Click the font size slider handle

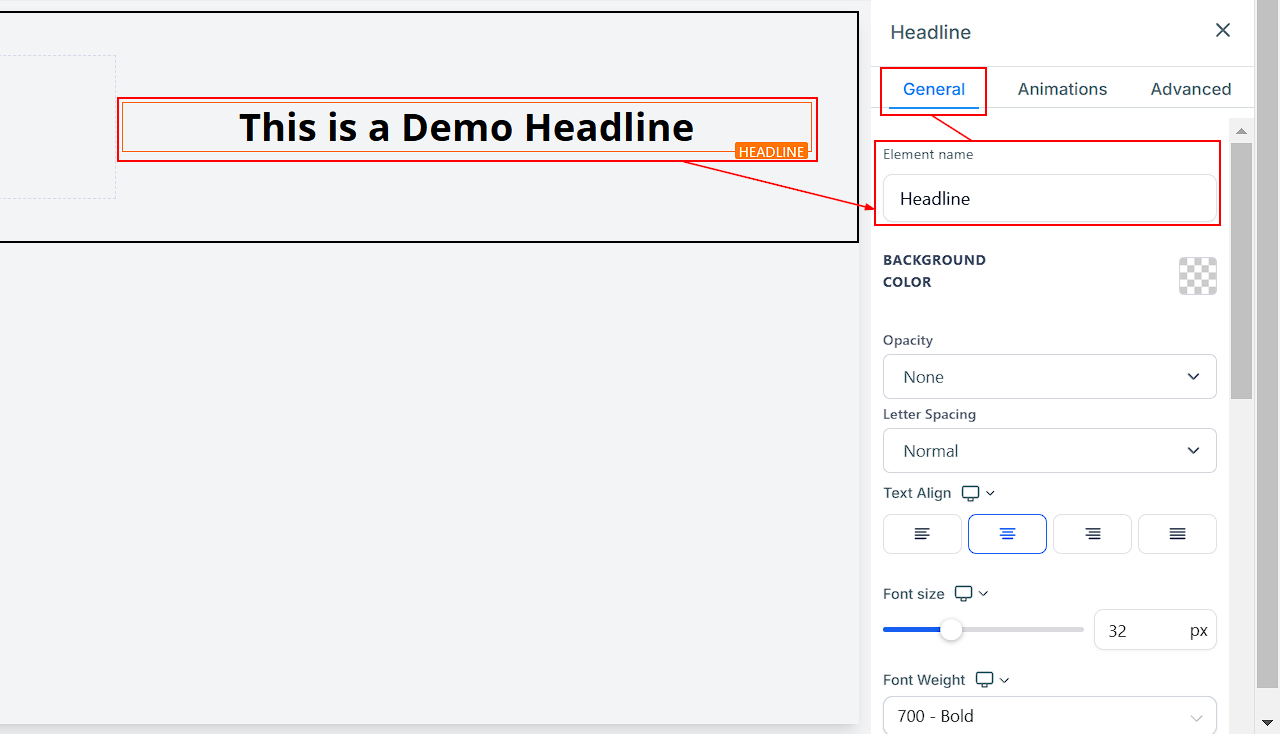tap(951, 630)
